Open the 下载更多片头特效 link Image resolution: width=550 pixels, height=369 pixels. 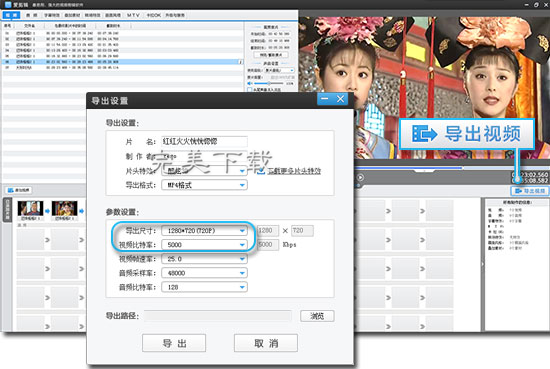(x=294, y=171)
